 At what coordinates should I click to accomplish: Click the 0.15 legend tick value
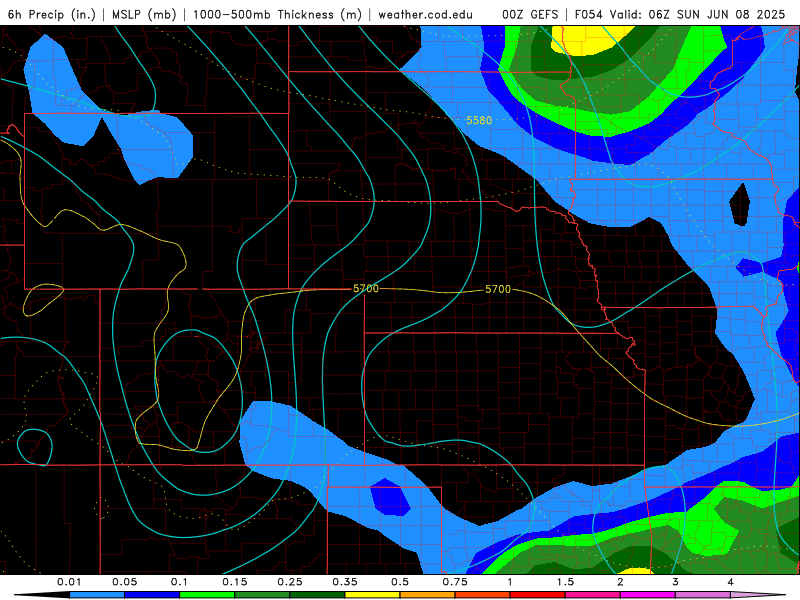coord(235,582)
